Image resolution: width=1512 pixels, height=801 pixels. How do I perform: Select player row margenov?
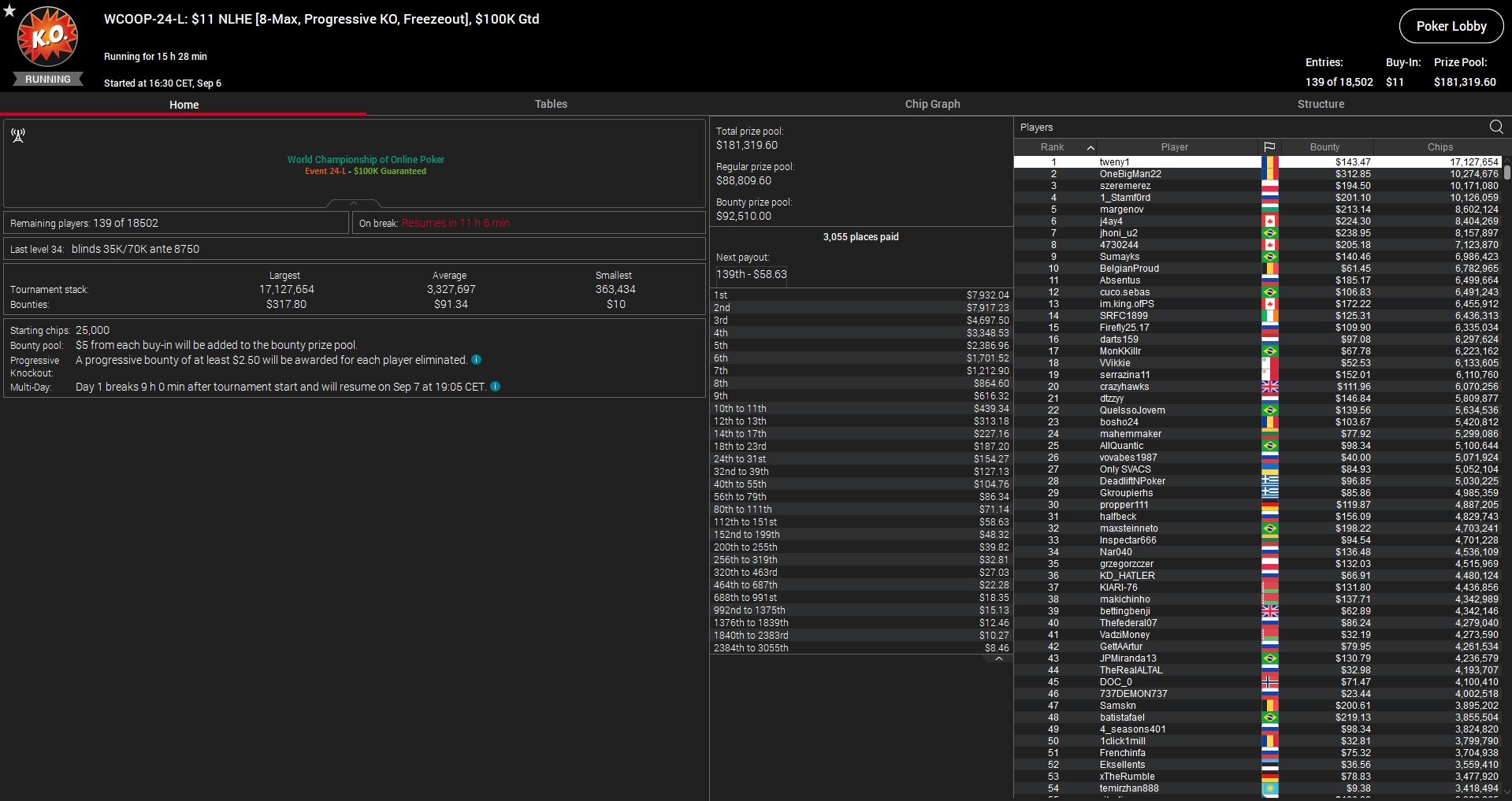pyautogui.click(x=1258, y=210)
